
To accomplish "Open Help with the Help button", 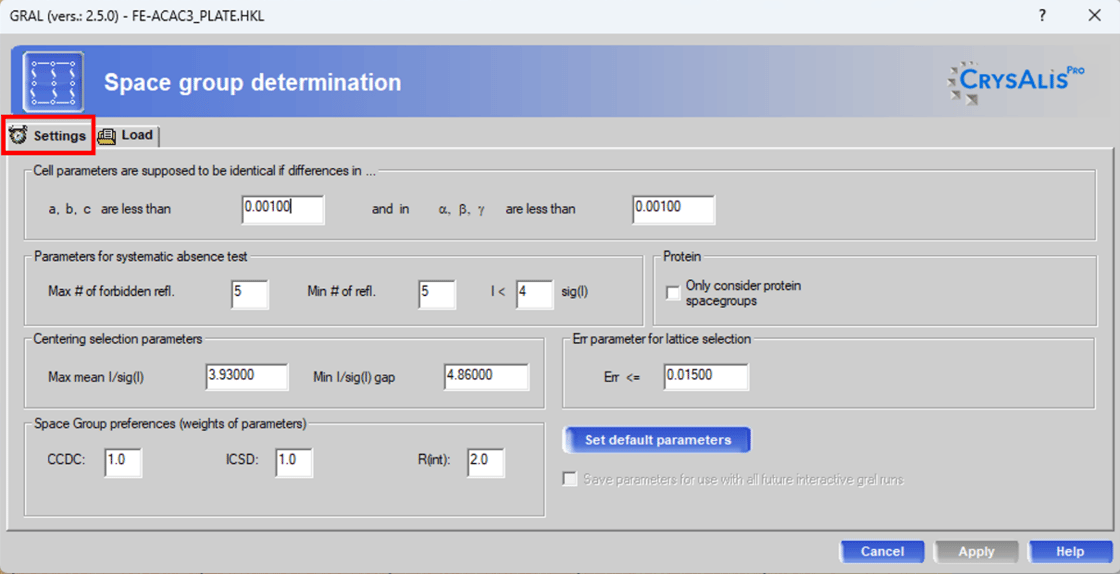I will (x=1070, y=551).
